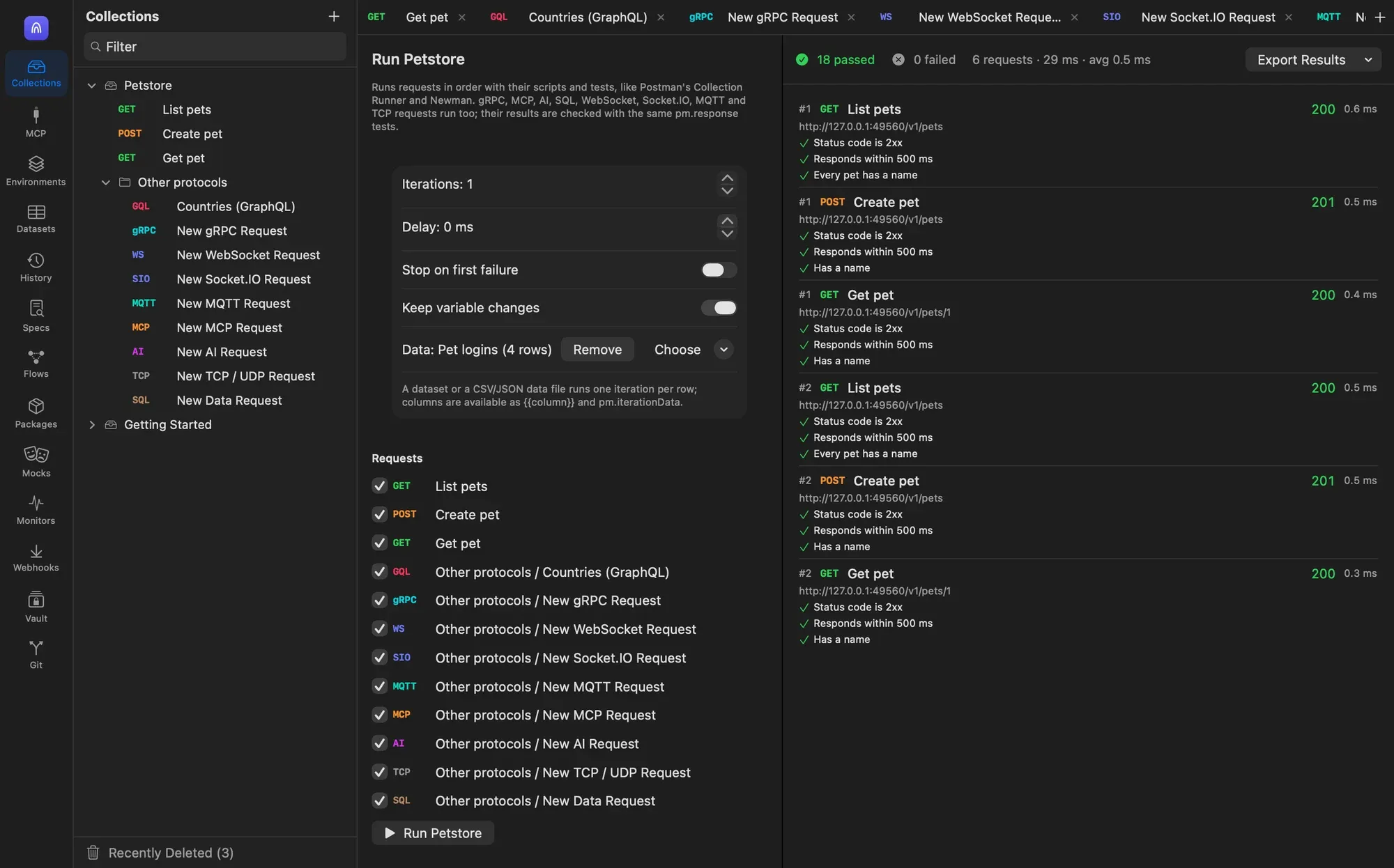
Task: Toggle Keep variable changes switch
Action: coord(719,308)
